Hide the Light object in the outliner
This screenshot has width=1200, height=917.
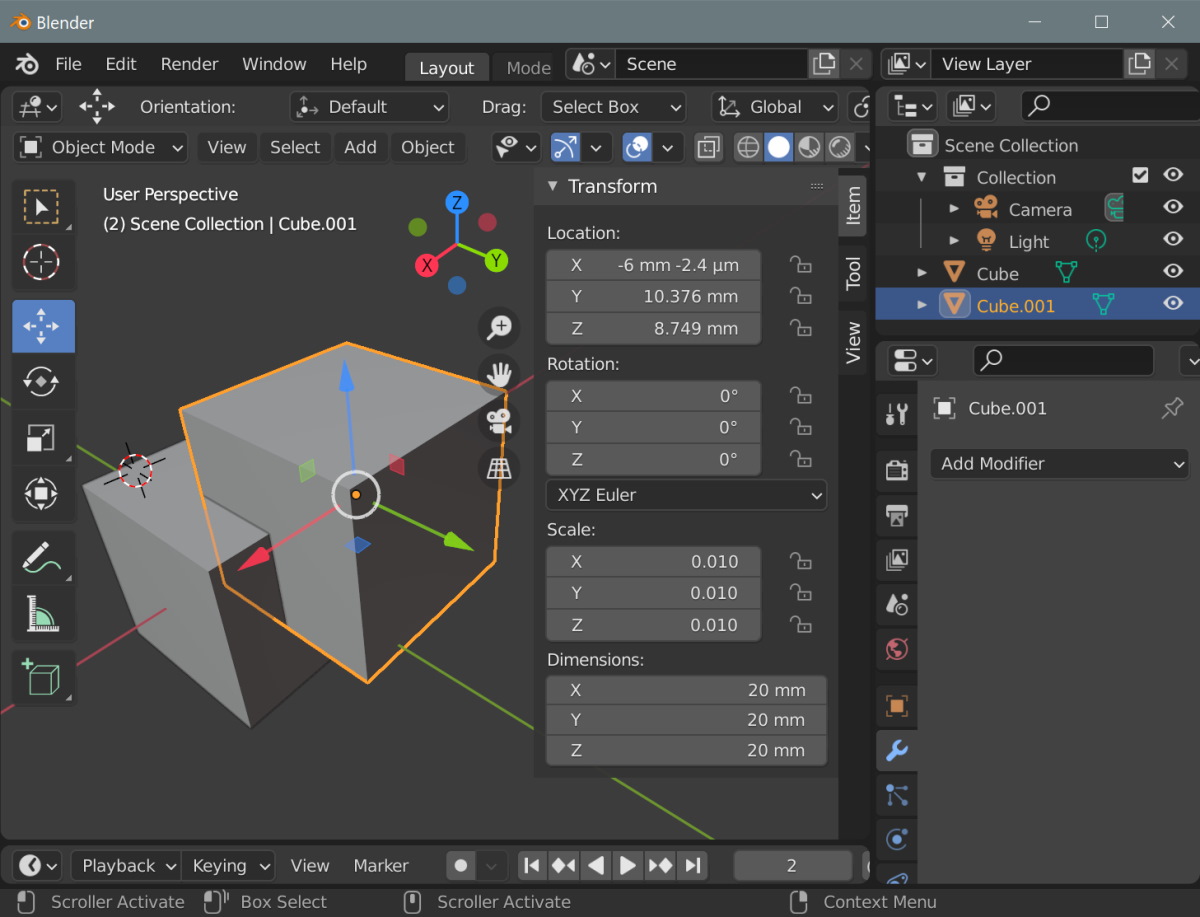pyautogui.click(x=1172, y=240)
